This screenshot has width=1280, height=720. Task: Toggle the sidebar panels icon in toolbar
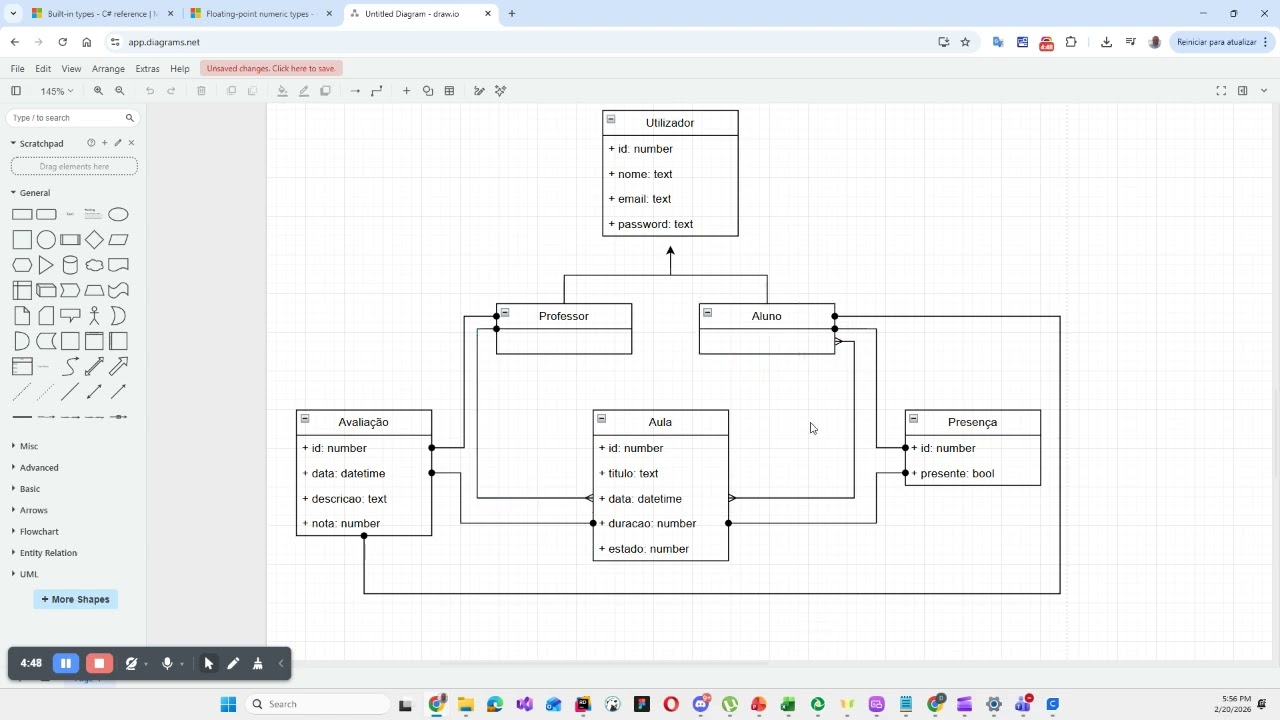click(x=16, y=91)
